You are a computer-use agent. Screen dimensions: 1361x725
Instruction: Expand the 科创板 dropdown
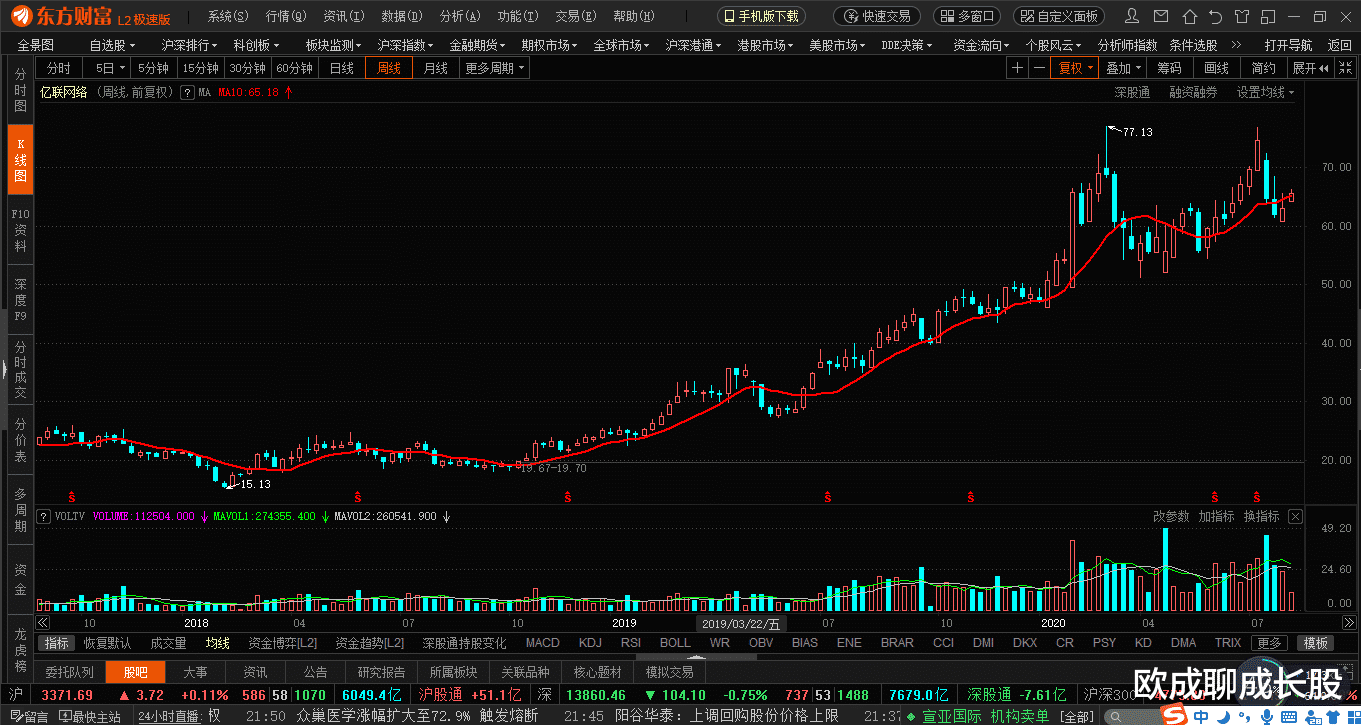(257, 45)
